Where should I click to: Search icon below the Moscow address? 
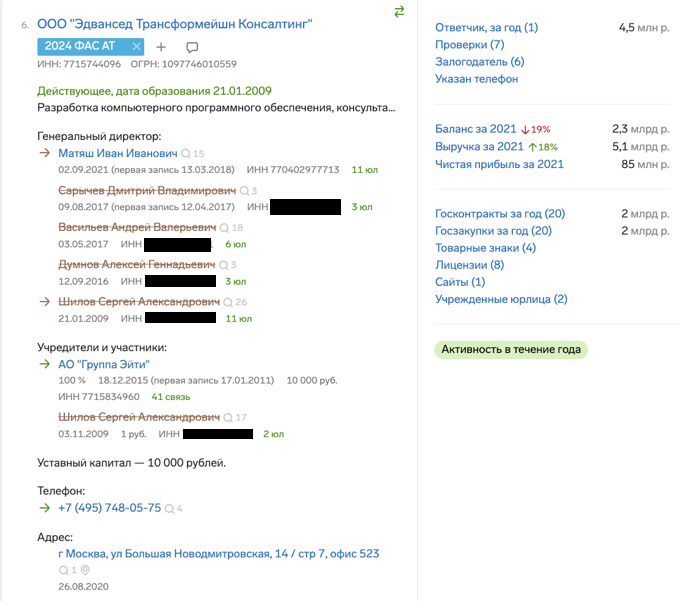click(x=63, y=570)
